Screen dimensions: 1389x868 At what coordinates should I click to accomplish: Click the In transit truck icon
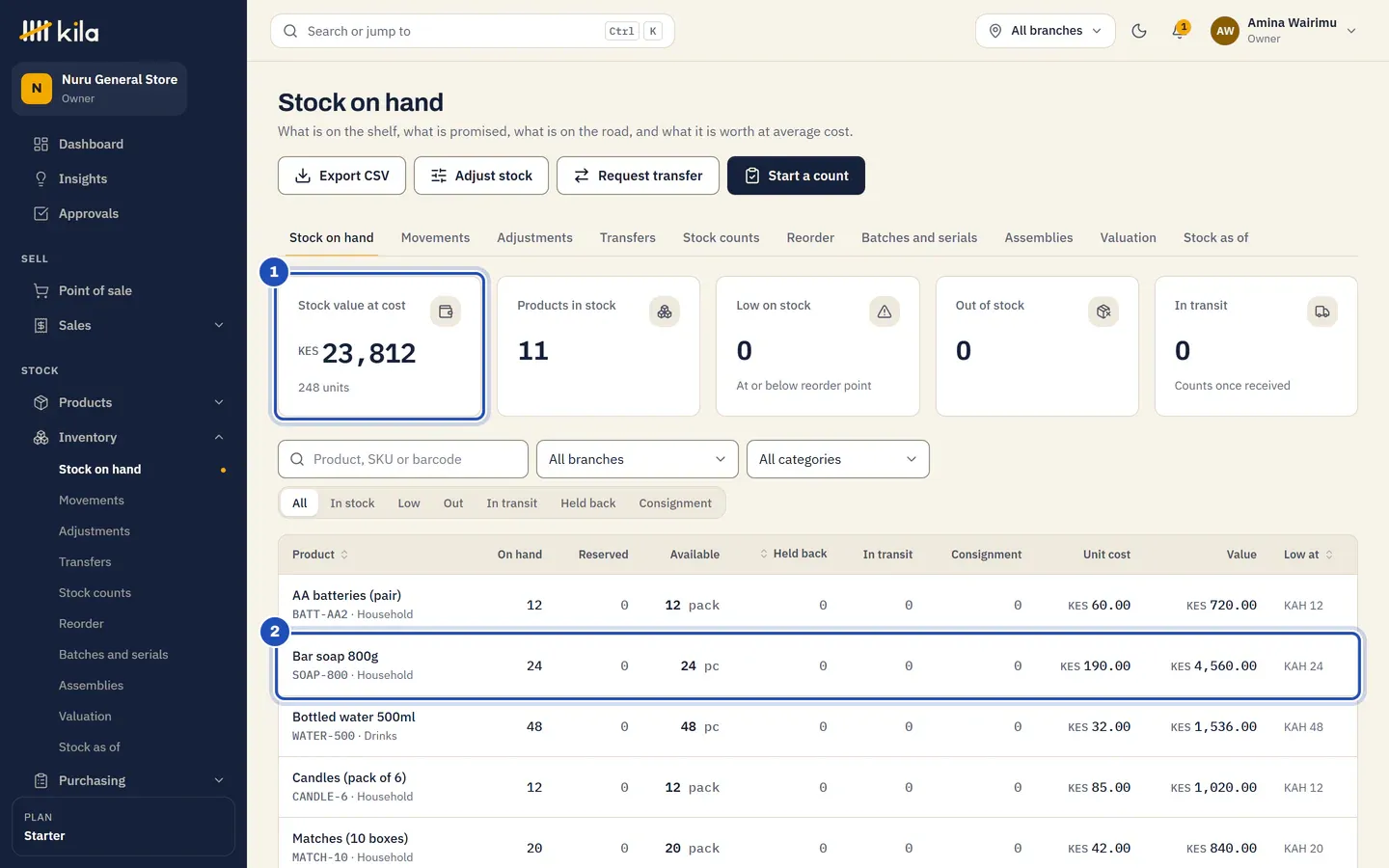(x=1322, y=312)
